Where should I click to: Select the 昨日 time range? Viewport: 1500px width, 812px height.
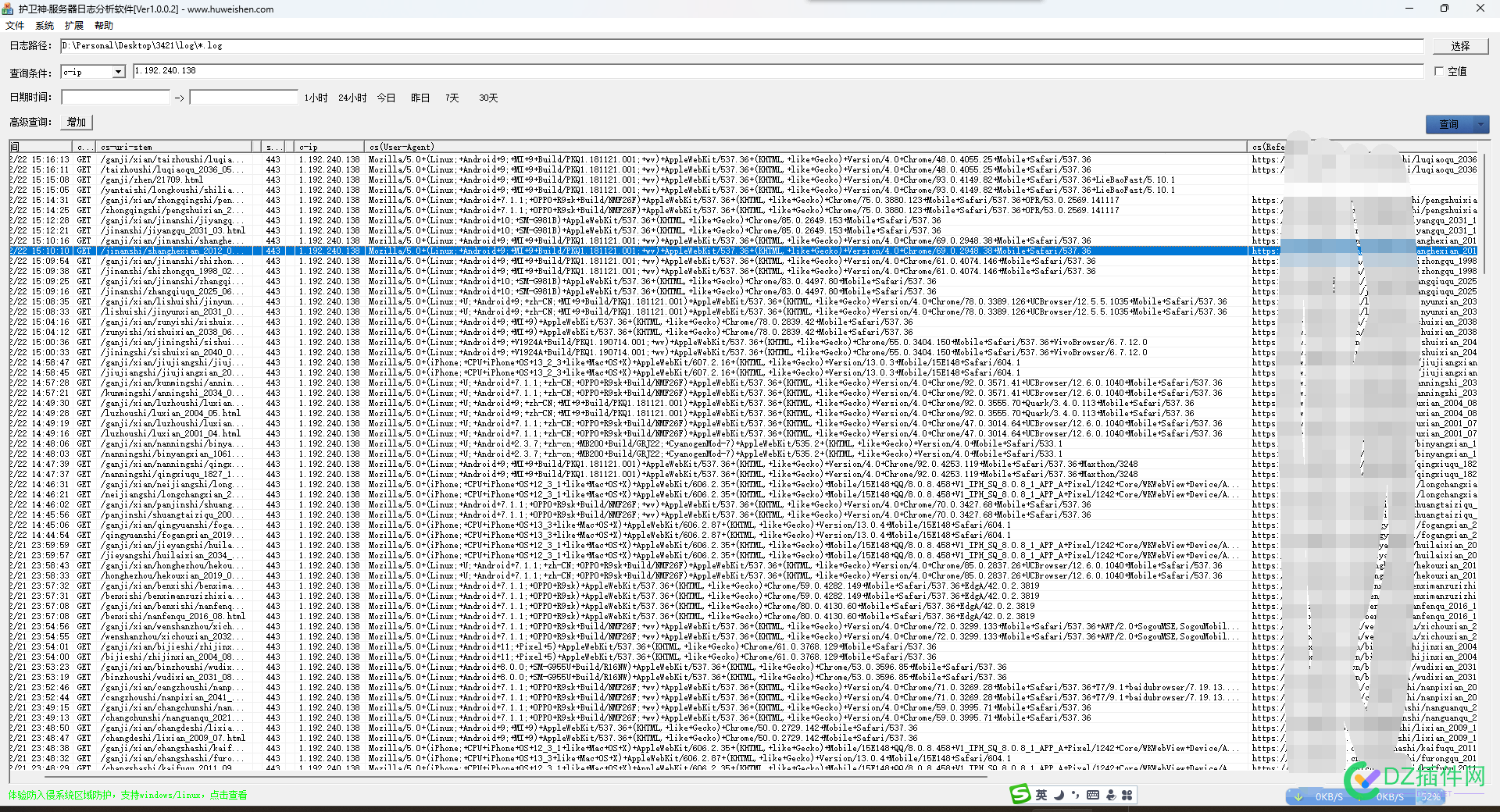point(420,98)
